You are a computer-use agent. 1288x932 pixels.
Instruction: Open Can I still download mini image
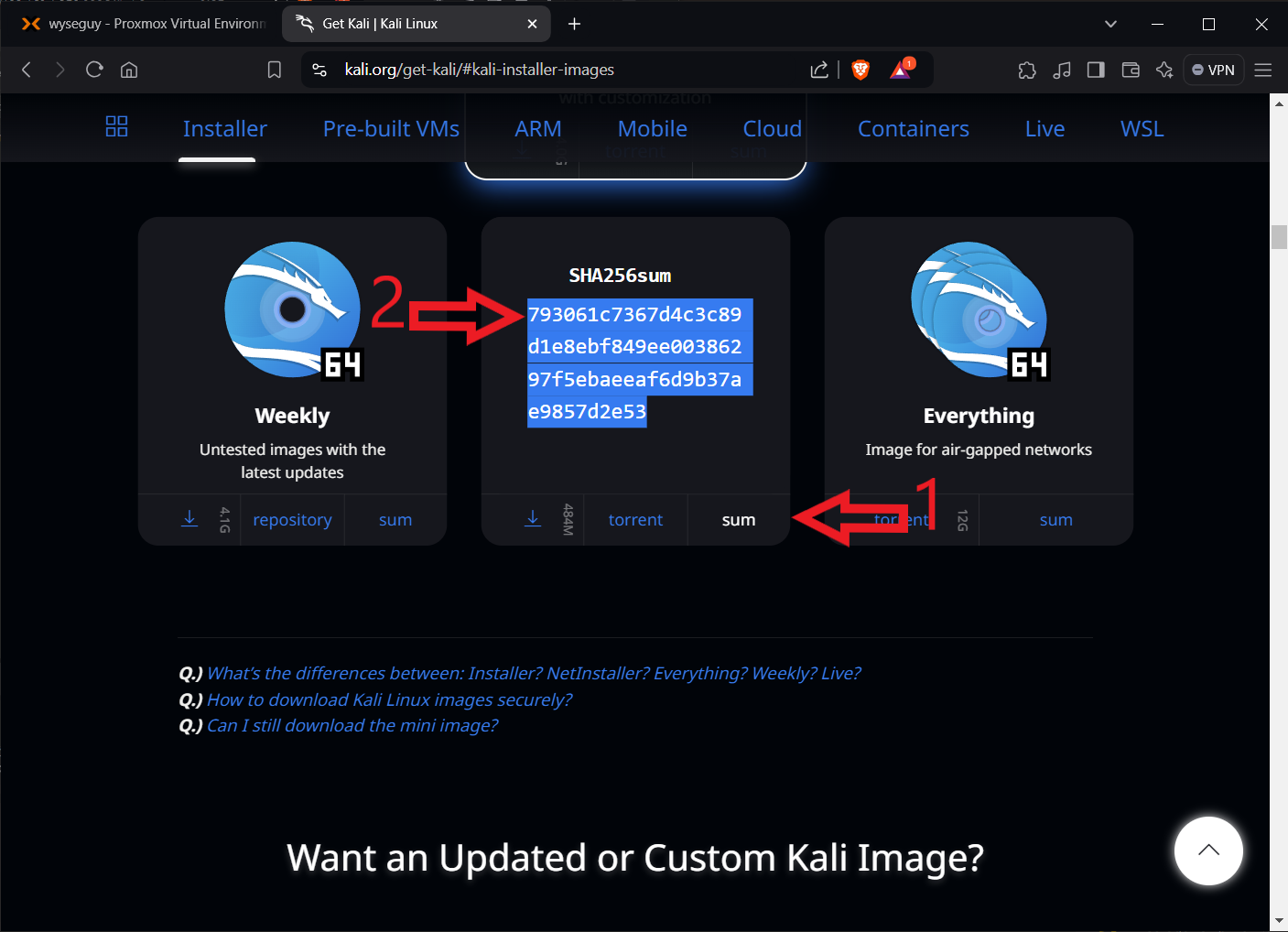click(352, 725)
